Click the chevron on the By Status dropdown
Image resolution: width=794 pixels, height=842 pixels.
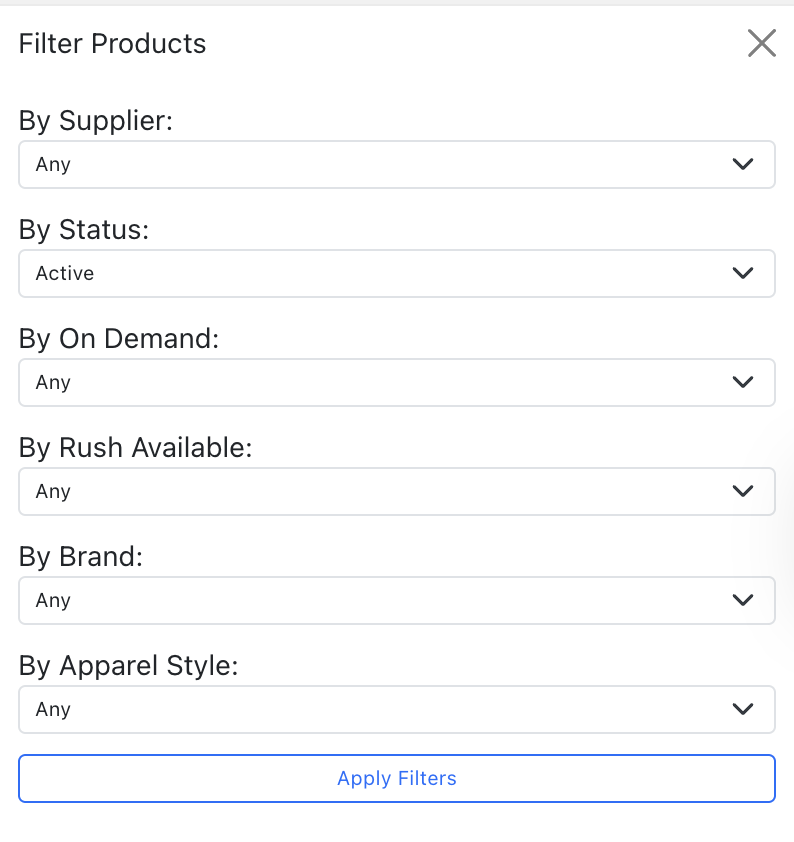(743, 273)
